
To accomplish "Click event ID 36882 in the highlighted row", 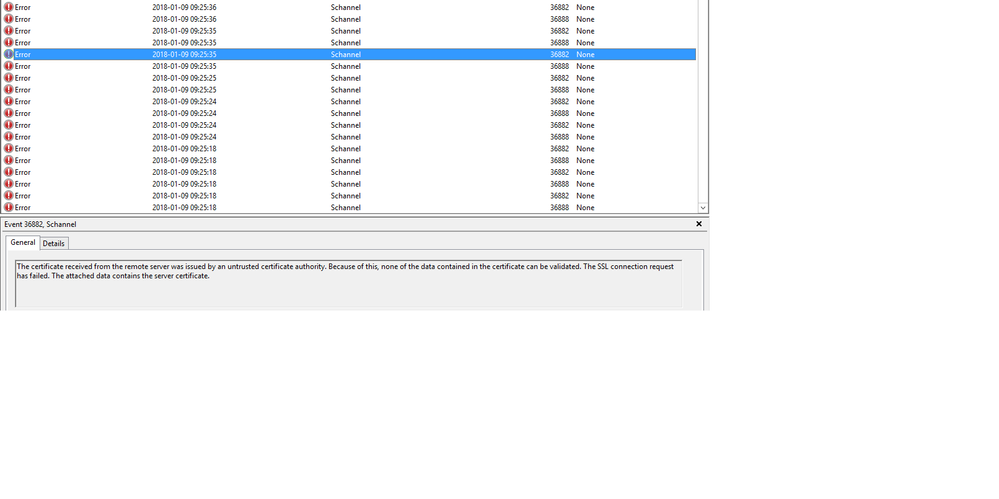I will pyautogui.click(x=559, y=54).
